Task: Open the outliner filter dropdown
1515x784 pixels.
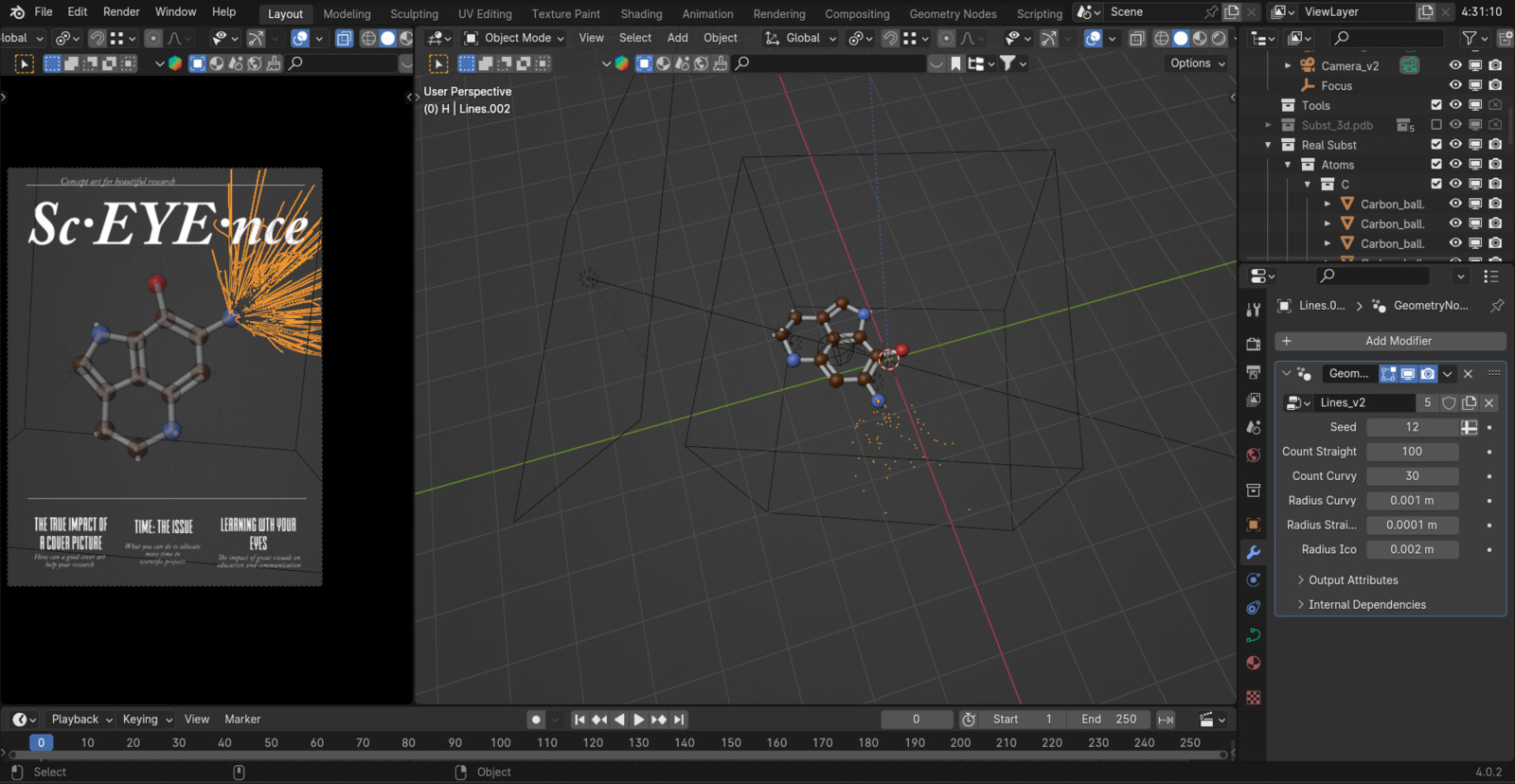Action: 1474,38
